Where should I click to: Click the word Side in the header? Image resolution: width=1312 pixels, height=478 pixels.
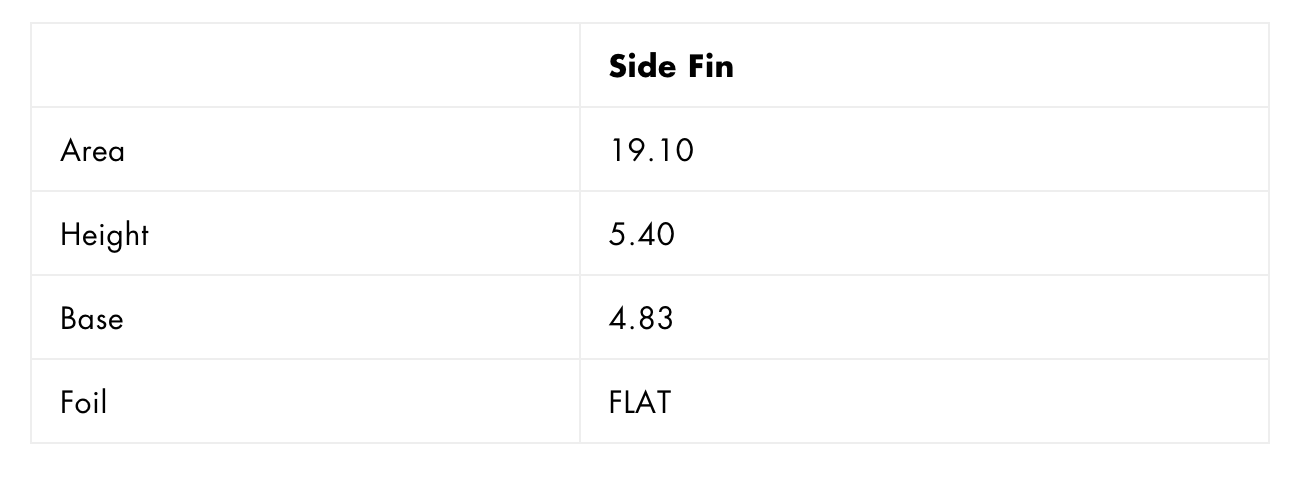point(642,66)
